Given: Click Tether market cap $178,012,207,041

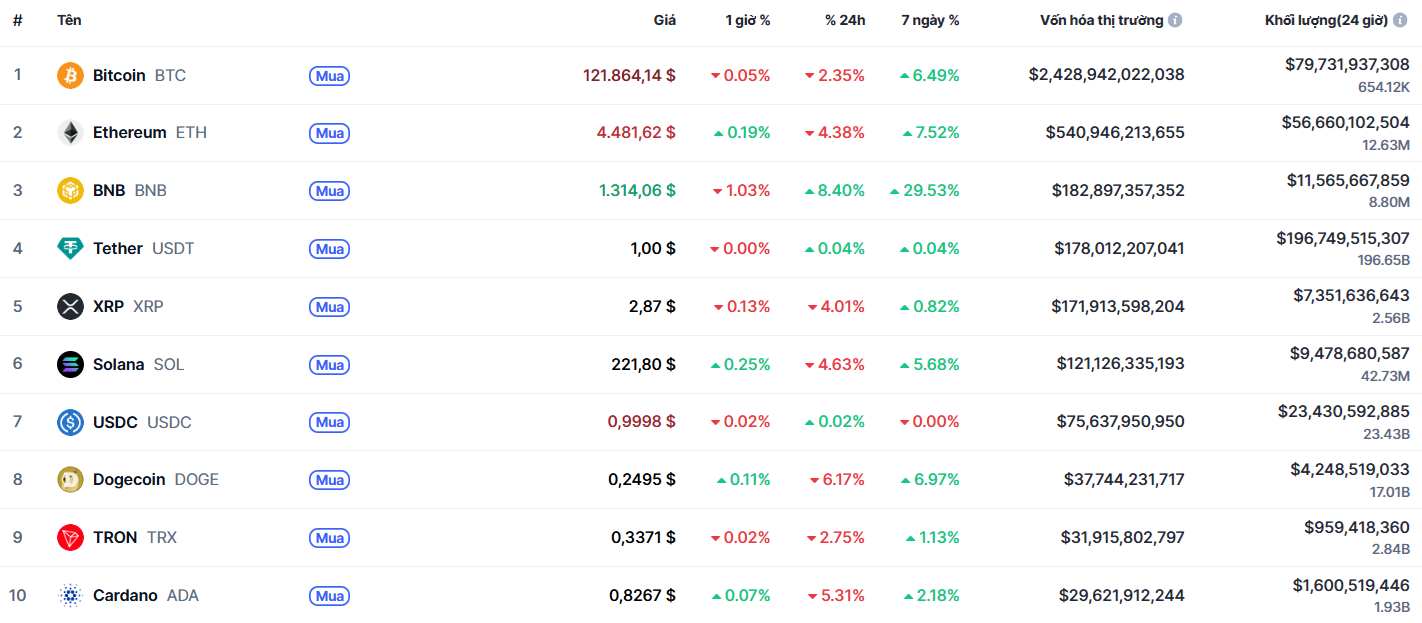Looking at the screenshot, I should (1119, 249).
